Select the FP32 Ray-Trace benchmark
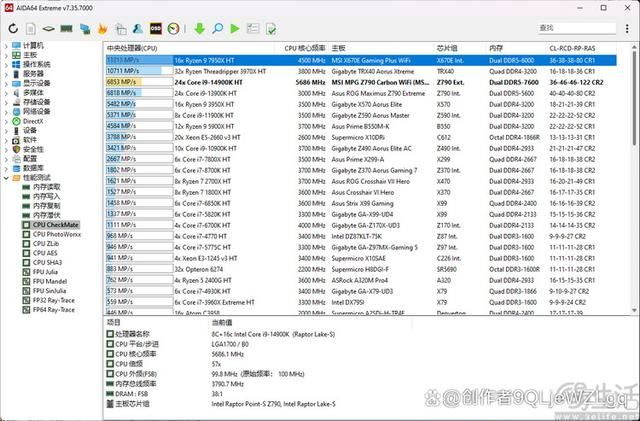Screen dimensions: 640x421 [53, 300]
